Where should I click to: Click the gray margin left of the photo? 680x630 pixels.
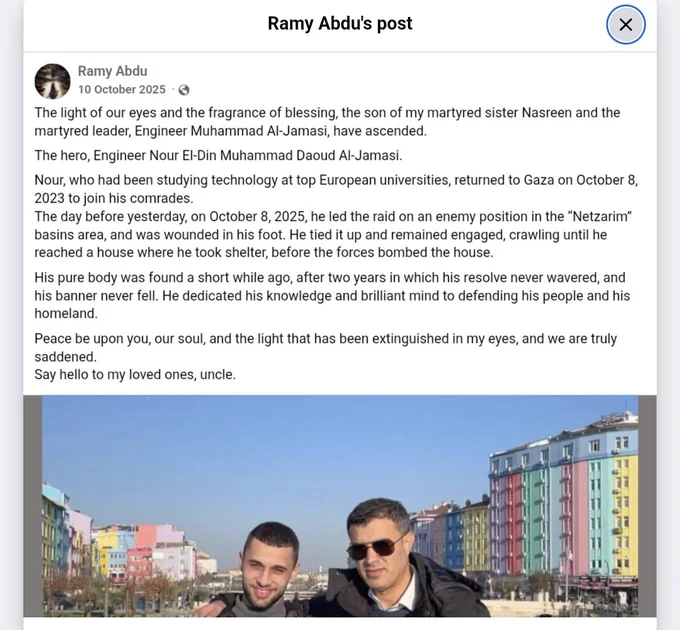coord(33,506)
